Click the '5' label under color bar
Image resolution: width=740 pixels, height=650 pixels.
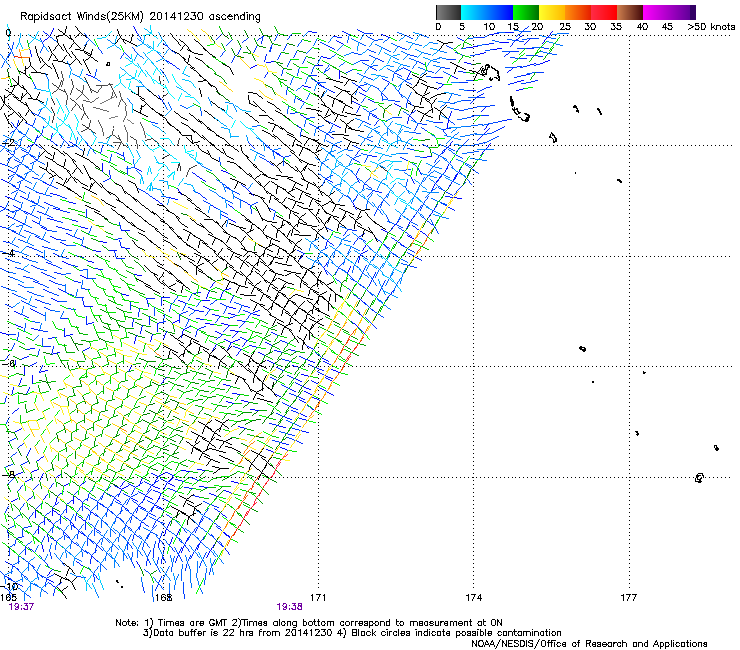[x=462, y=27]
